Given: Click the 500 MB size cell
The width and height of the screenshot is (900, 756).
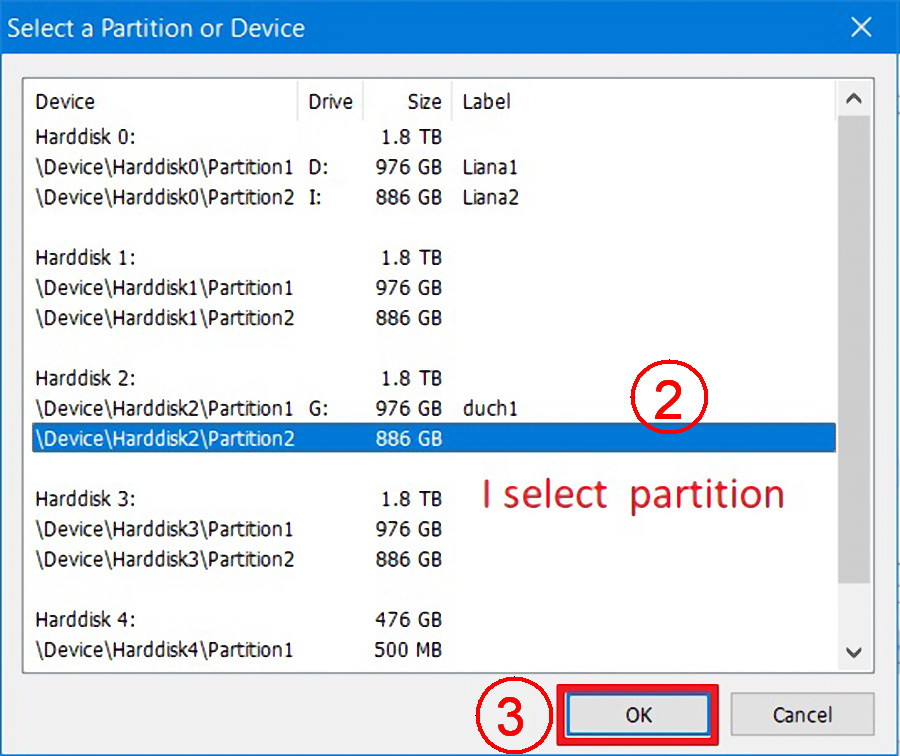Looking at the screenshot, I should tap(408, 650).
